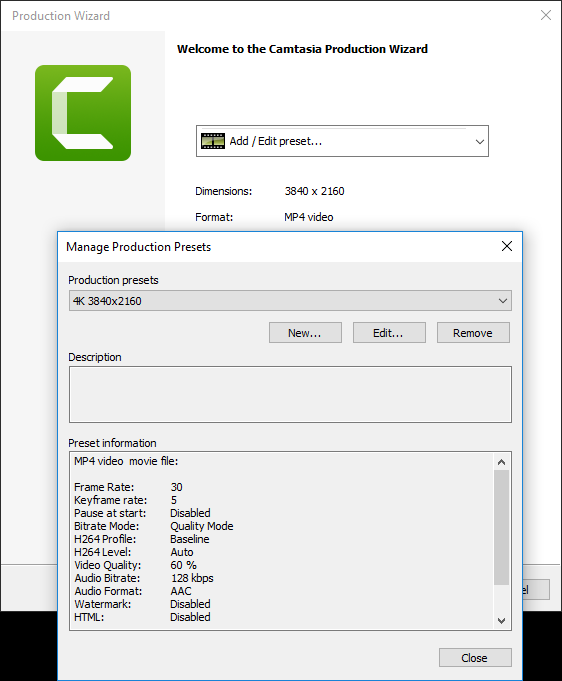This screenshot has width=562, height=681.
Task: Click 'H264 Profile:' Baseline row
Action: 142,539
